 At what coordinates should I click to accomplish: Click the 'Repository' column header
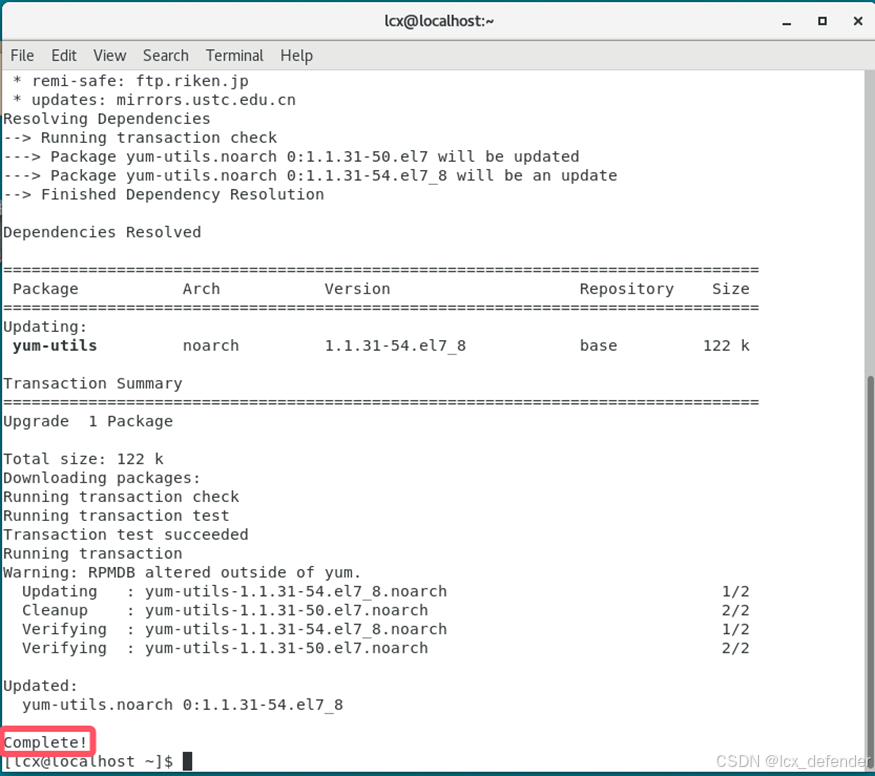tap(627, 289)
